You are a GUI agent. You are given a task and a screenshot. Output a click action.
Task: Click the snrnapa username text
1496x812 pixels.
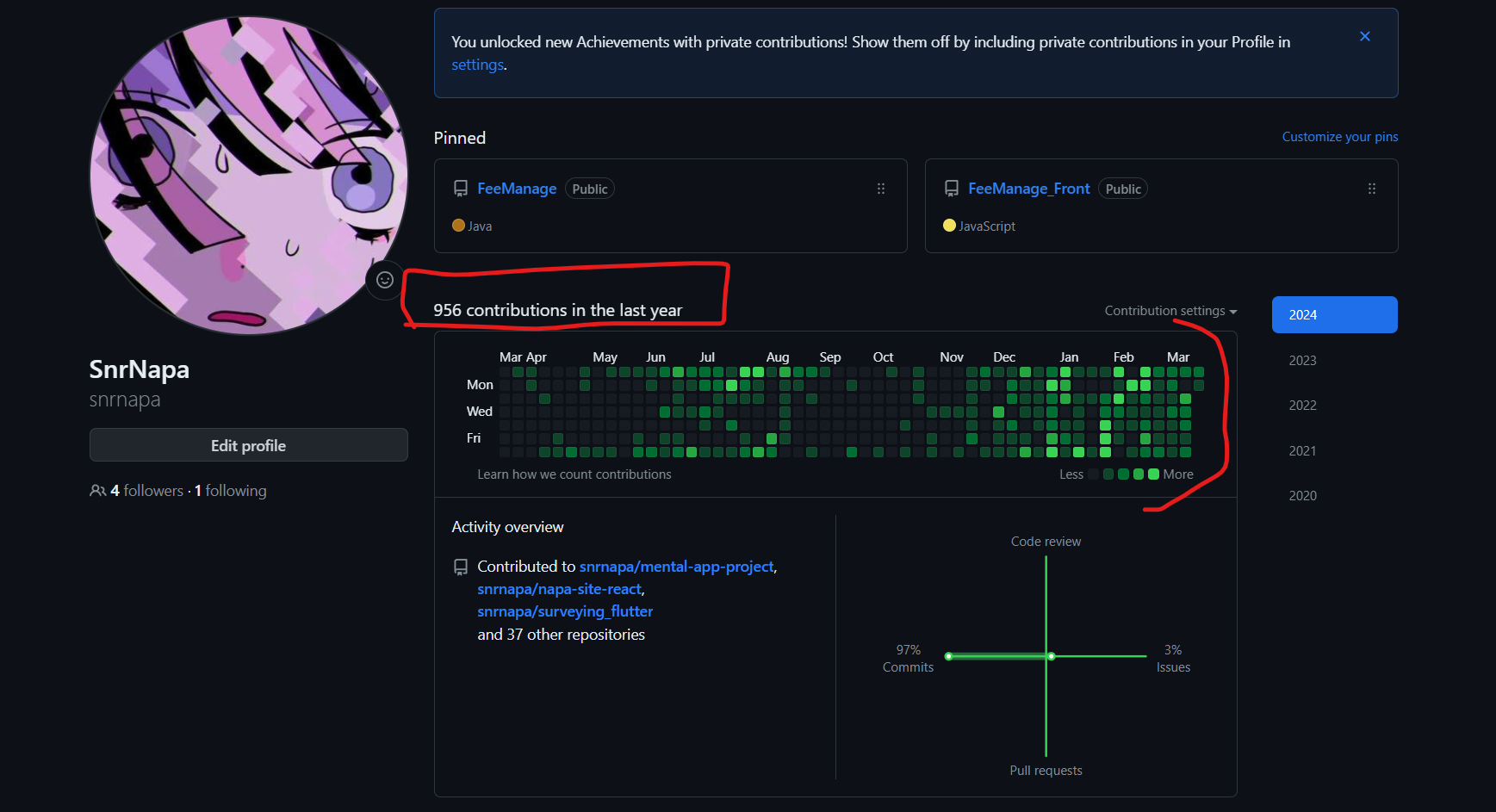tap(125, 400)
